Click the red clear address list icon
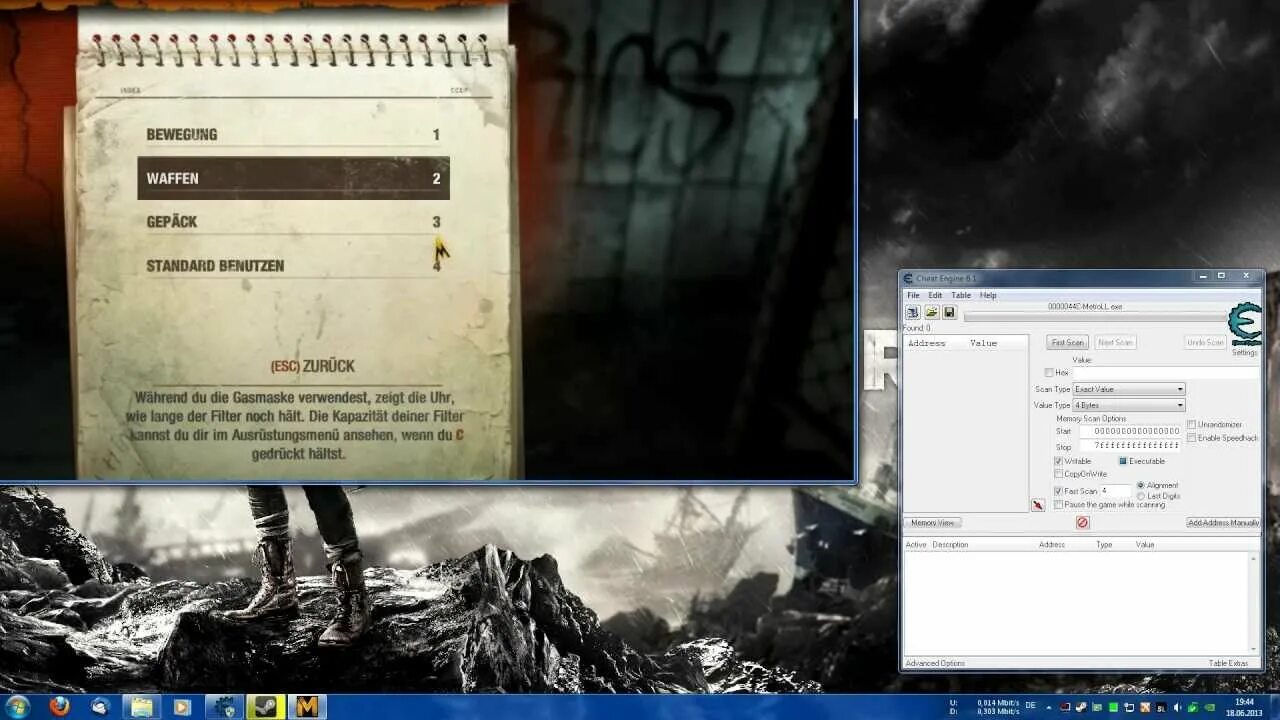Image resolution: width=1280 pixels, height=720 pixels. pyautogui.click(x=1082, y=522)
